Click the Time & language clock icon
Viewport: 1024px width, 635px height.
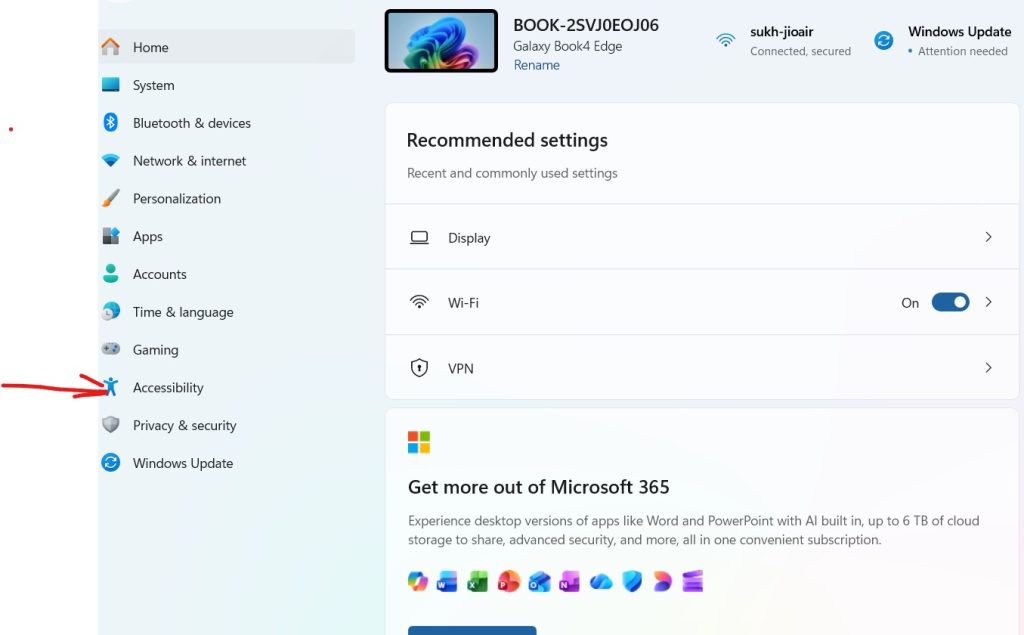click(111, 312)
